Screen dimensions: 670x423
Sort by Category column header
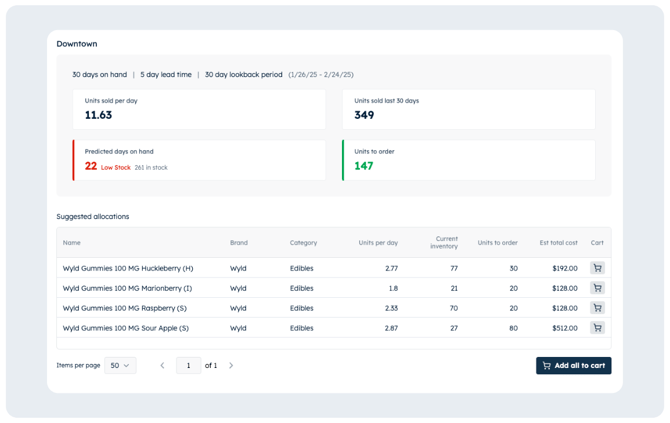[x=303, y=243]
